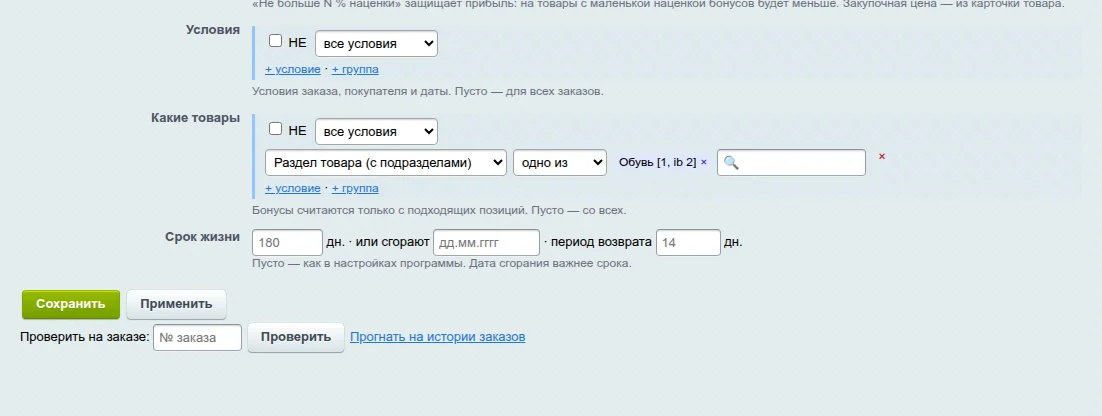Click the Условия field label

[213, 30]
